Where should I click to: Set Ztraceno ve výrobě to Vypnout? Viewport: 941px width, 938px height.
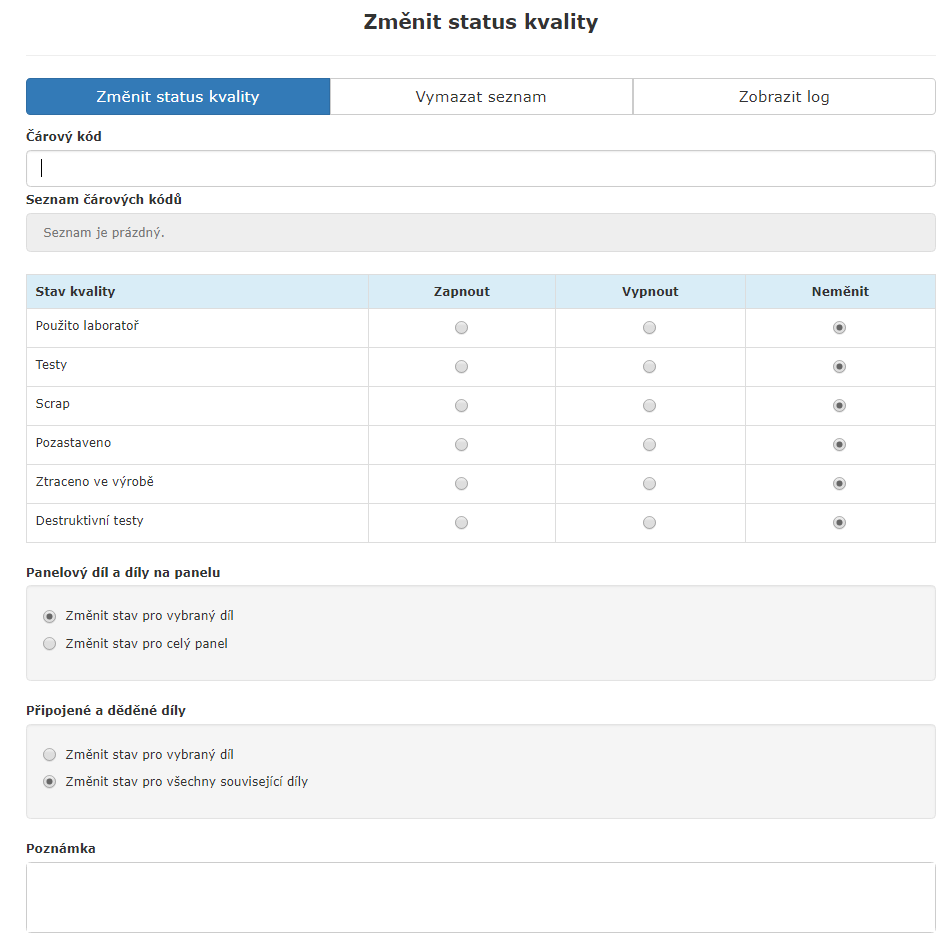pyautogui.click(x=650, y=484)
